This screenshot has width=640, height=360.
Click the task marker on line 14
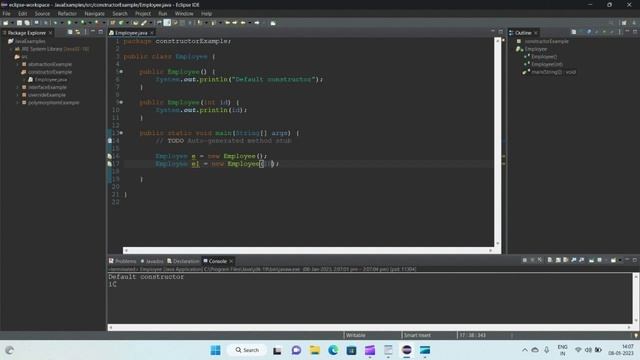109,140
